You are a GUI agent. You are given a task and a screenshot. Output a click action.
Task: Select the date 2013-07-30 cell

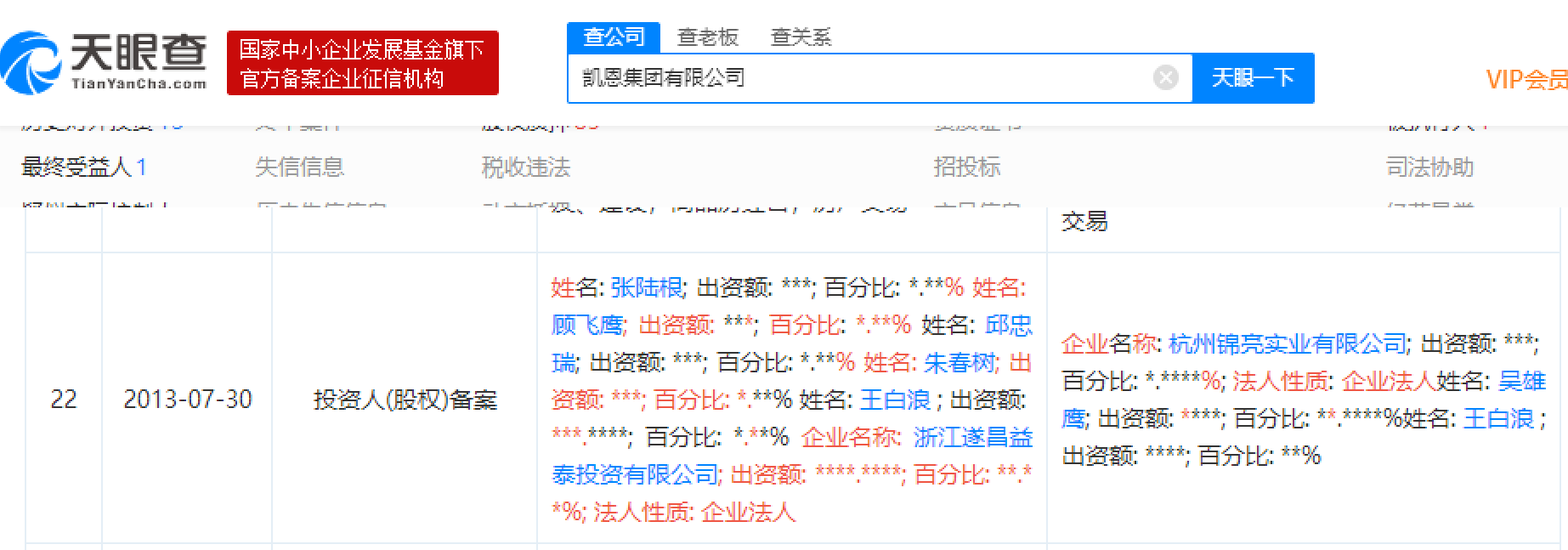pyautogui.click(x=187, y=399)
